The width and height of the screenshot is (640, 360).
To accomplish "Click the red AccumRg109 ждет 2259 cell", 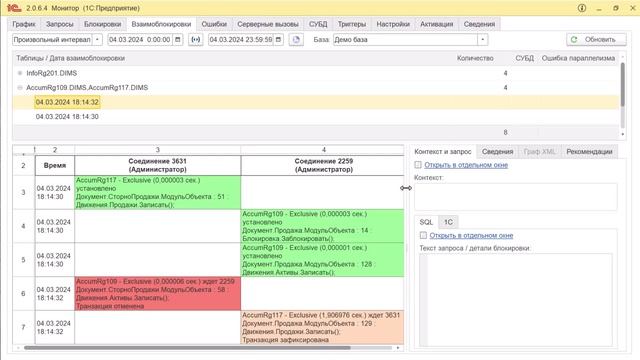I will click(158, 293).
